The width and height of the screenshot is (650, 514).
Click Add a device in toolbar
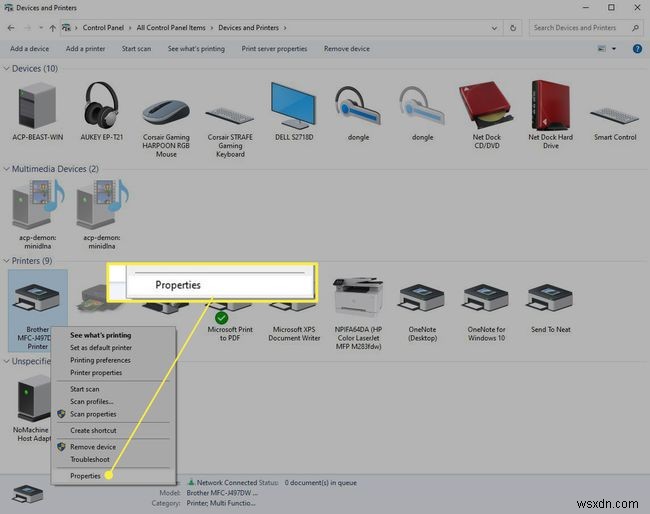click(x=29, y=49)
